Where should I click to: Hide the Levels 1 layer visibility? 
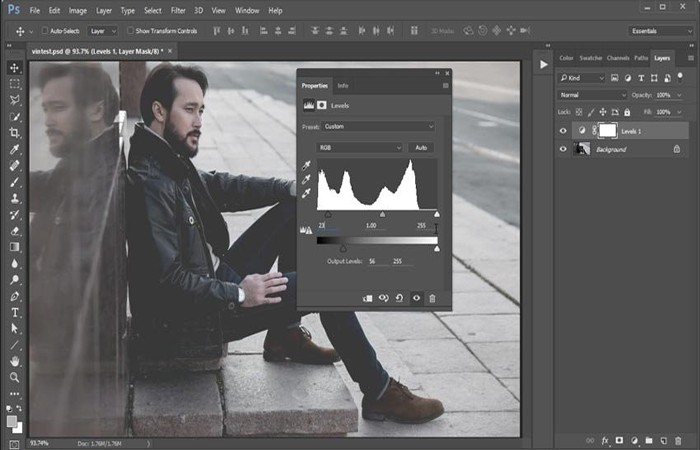563,131
